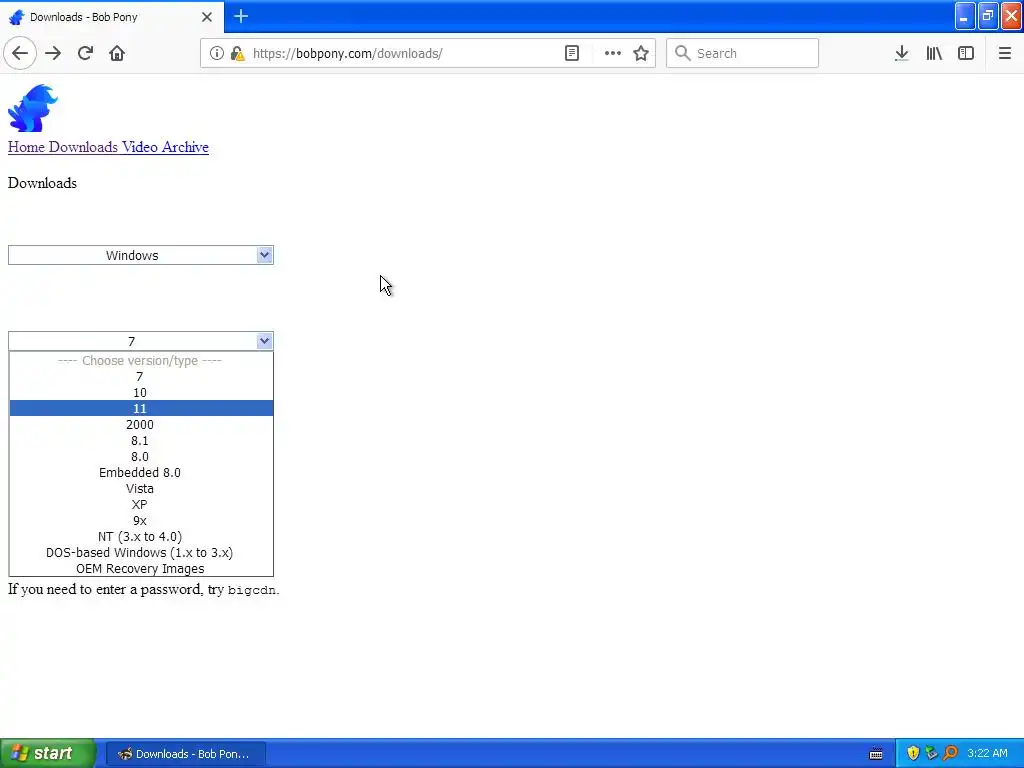Select highlighted version 11
This screenshot has width=1024, height=768.
tap(140, 408)
